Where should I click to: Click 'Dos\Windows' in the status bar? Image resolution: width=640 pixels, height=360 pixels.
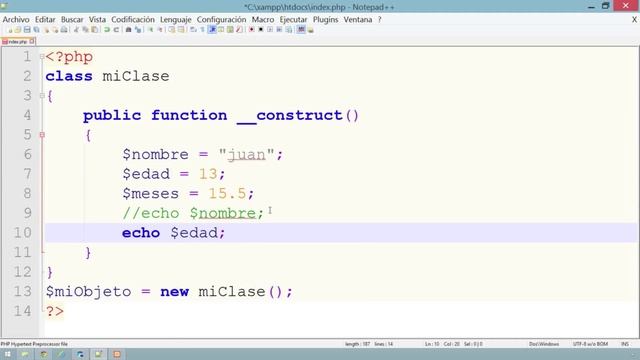click(x=544, y=344)
